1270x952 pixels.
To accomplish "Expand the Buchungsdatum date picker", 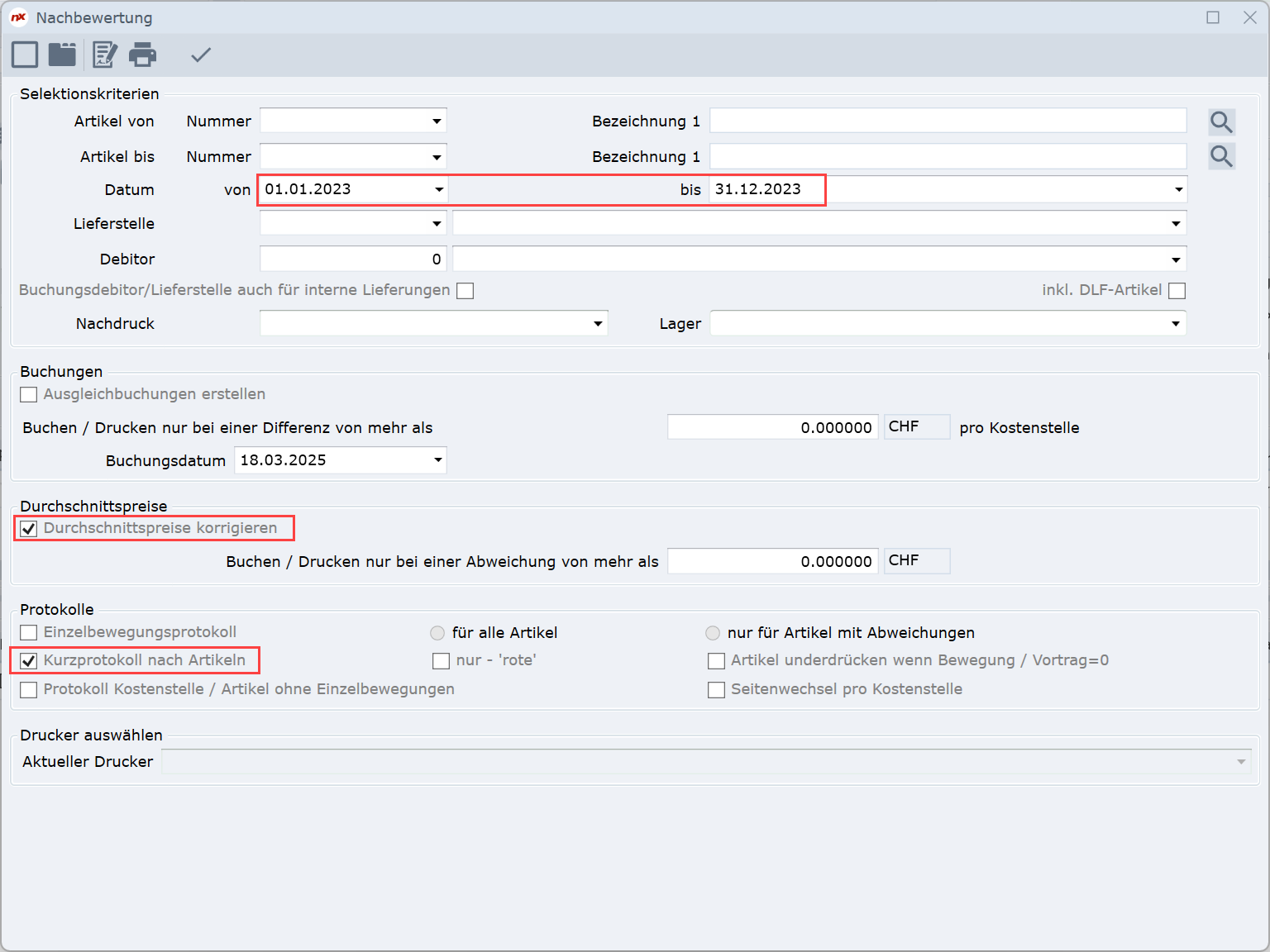I will [x=437, y=460].
